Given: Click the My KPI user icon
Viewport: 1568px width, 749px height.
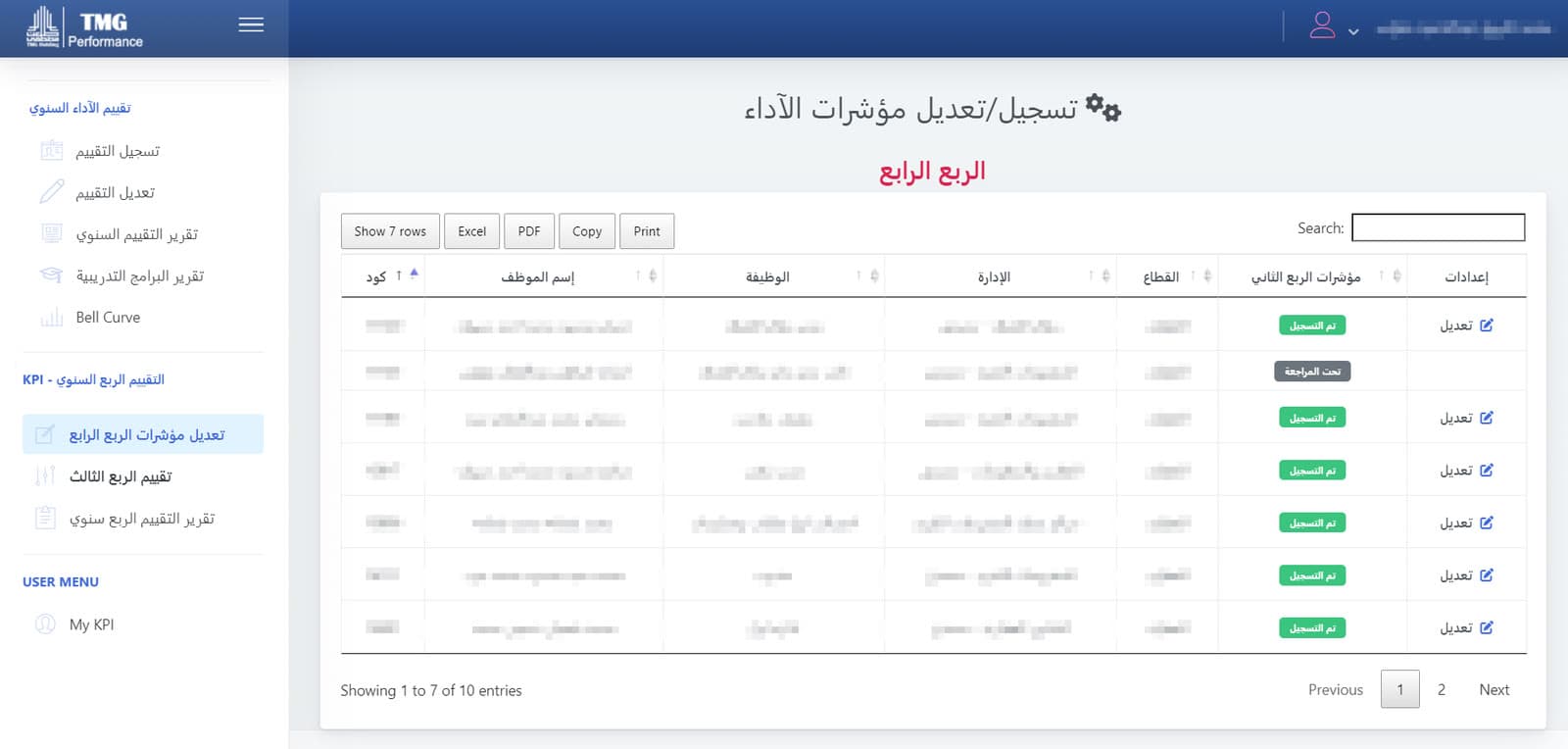Looking at the screenshot, I should point(45,624).
